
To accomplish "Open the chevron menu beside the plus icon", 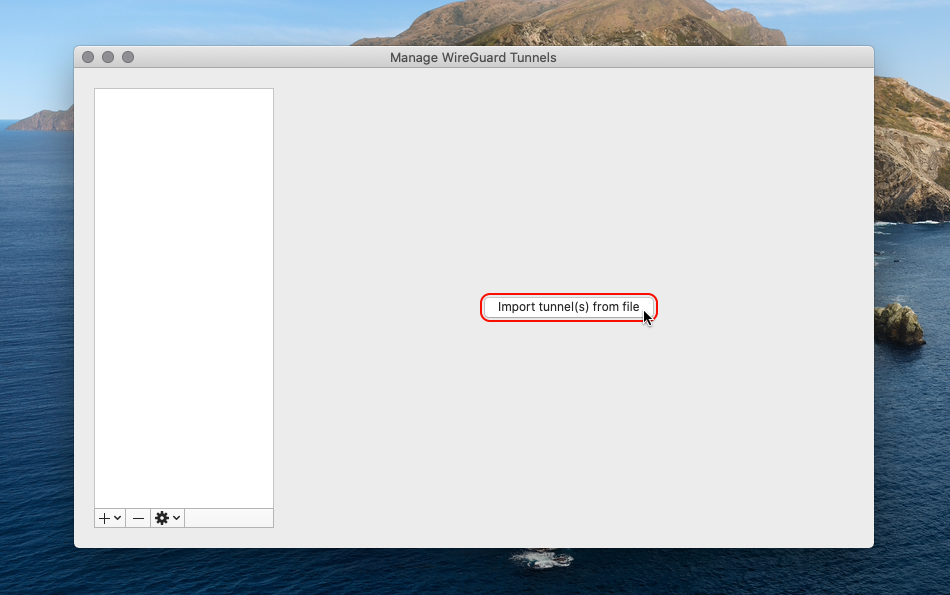I will pyautogui.click(x=118, y=518).
